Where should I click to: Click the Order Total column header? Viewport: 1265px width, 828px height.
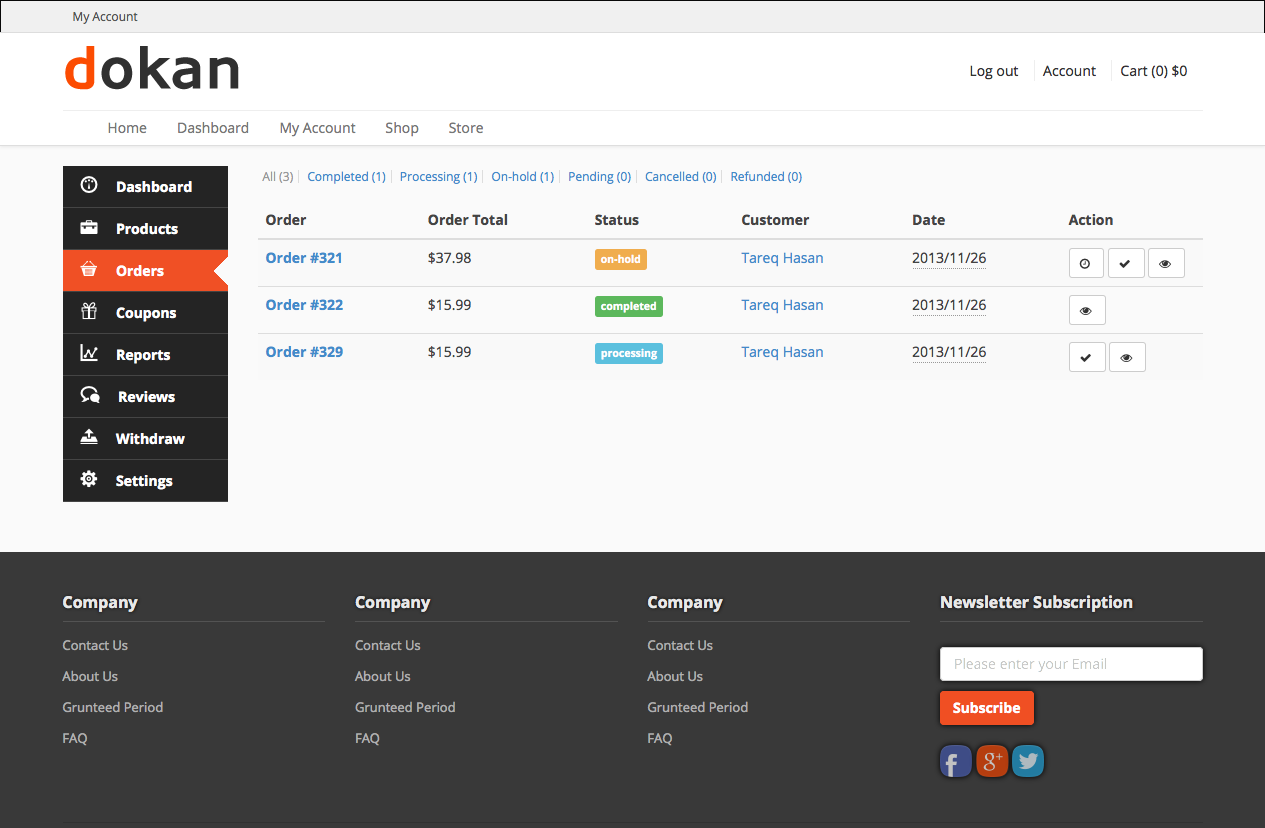[x=468, y=220]
